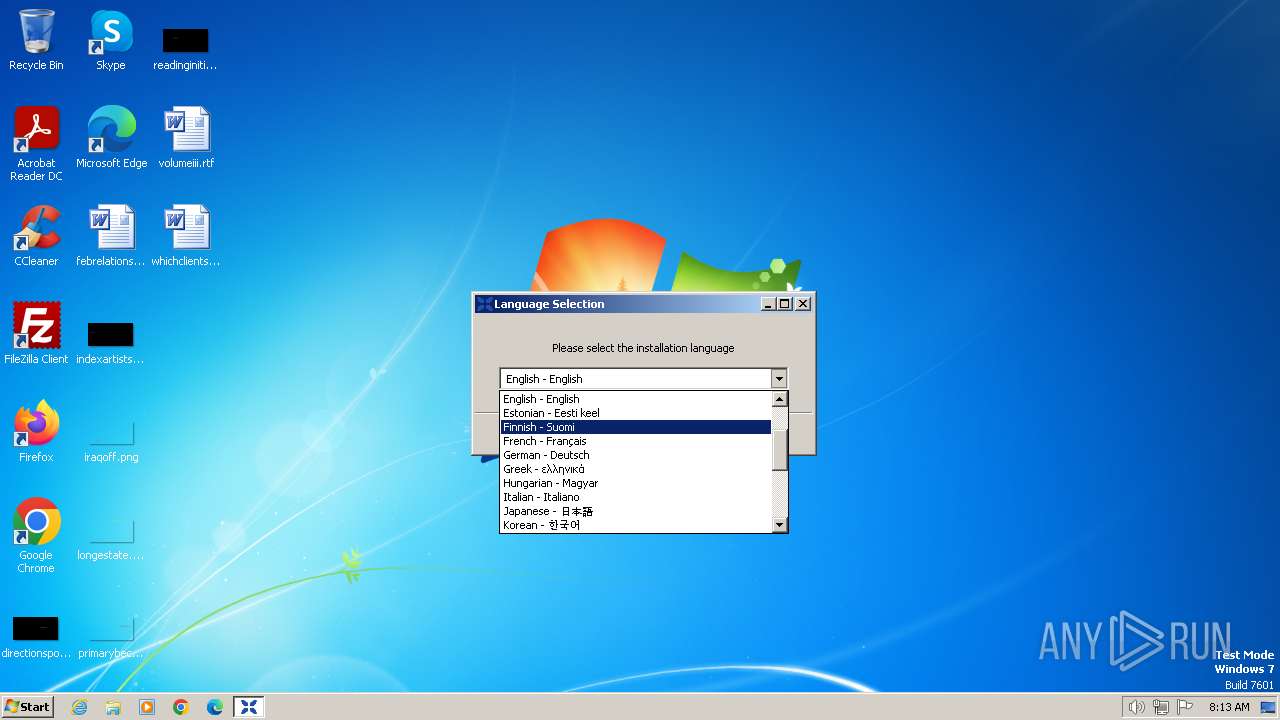
Task: Open Internet Explorer from the taskbar
Action: click(x=79, y=707)
